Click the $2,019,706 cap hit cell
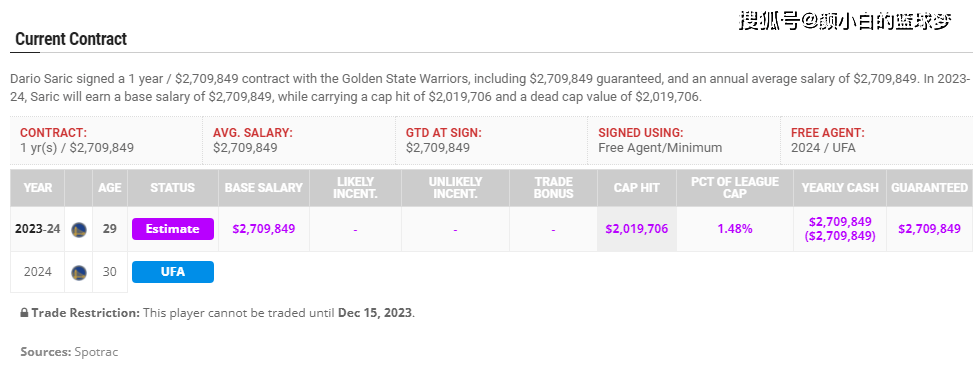 pos(637,229)
